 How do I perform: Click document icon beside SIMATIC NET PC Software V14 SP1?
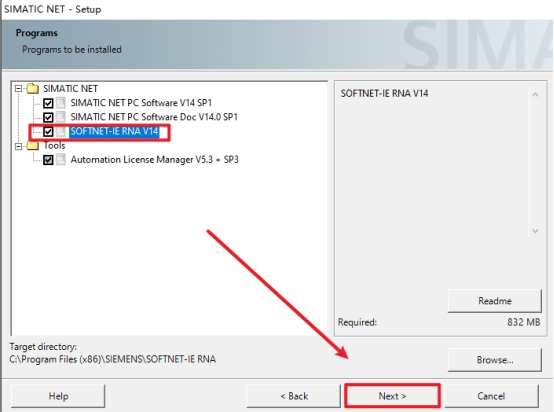click(x=61, y=103)
